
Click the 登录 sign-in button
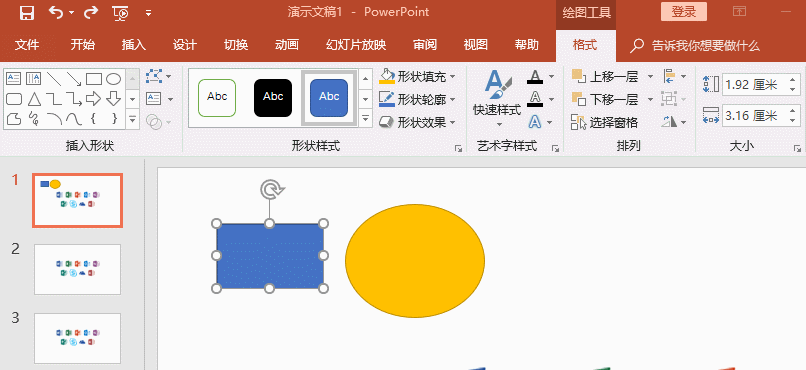[x=684, y=12]
